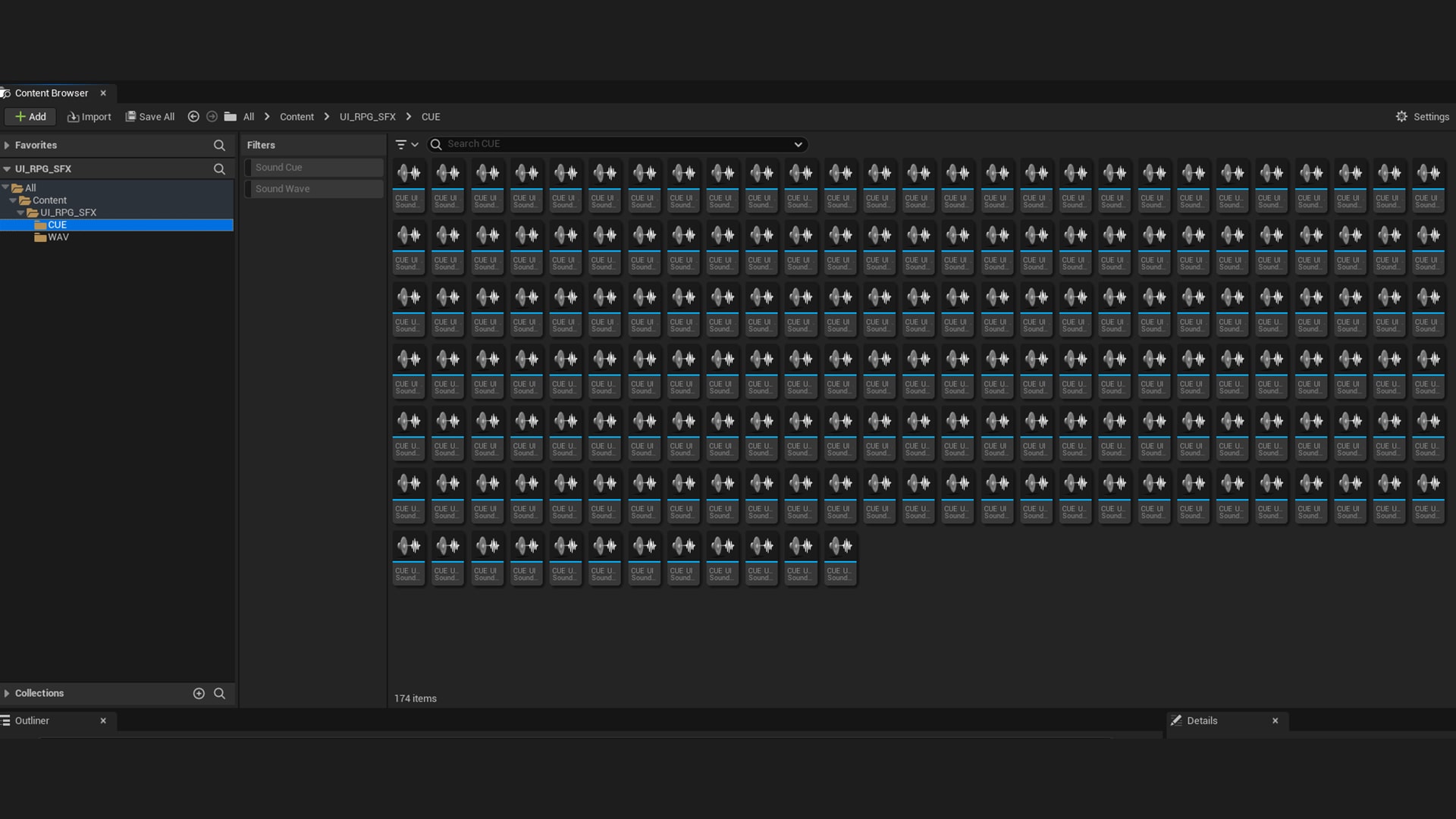
Task: Click the UI_RPG_SFX breadcrumb link
Action: click(x=367, y=117)
